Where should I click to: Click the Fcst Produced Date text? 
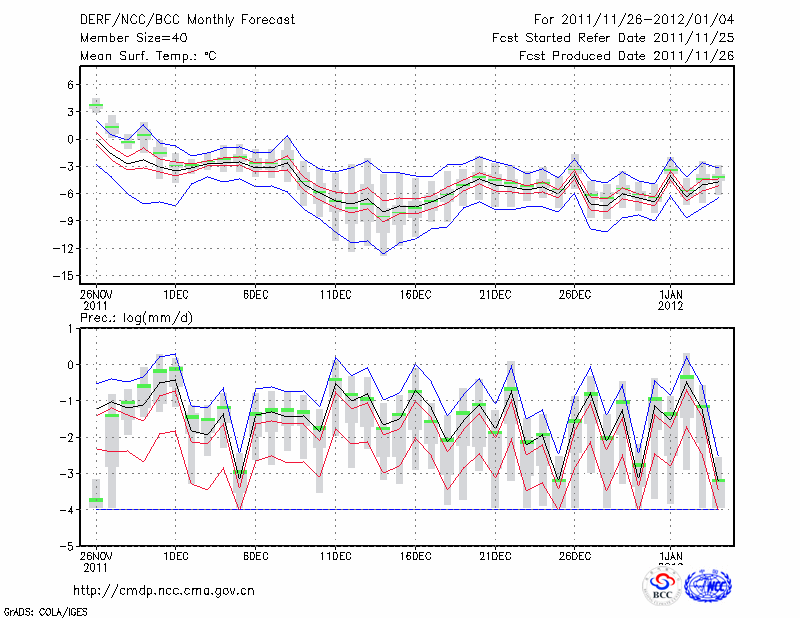(626, 56)
